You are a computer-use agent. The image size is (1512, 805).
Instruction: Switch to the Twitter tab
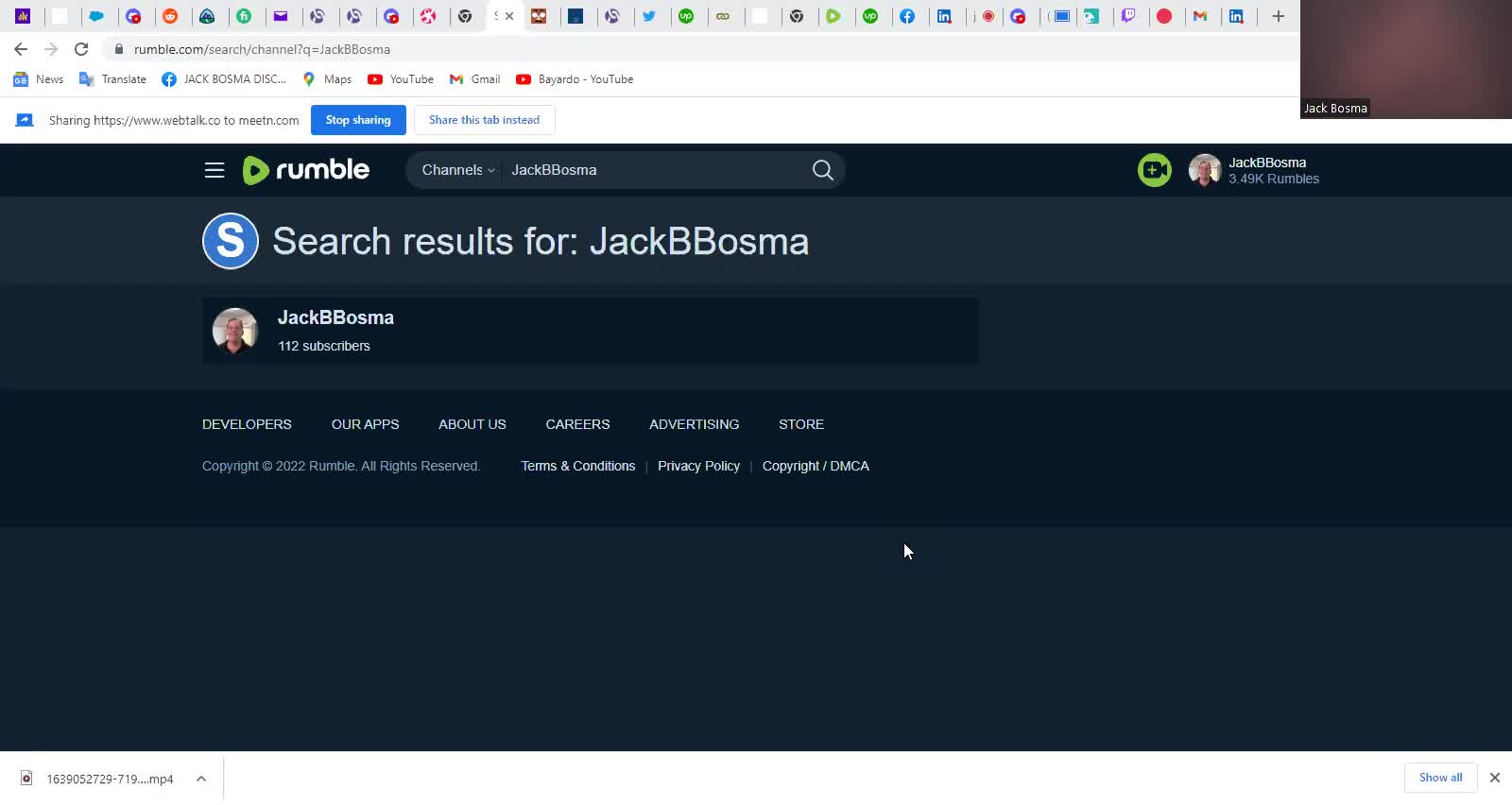click(649, 16)
